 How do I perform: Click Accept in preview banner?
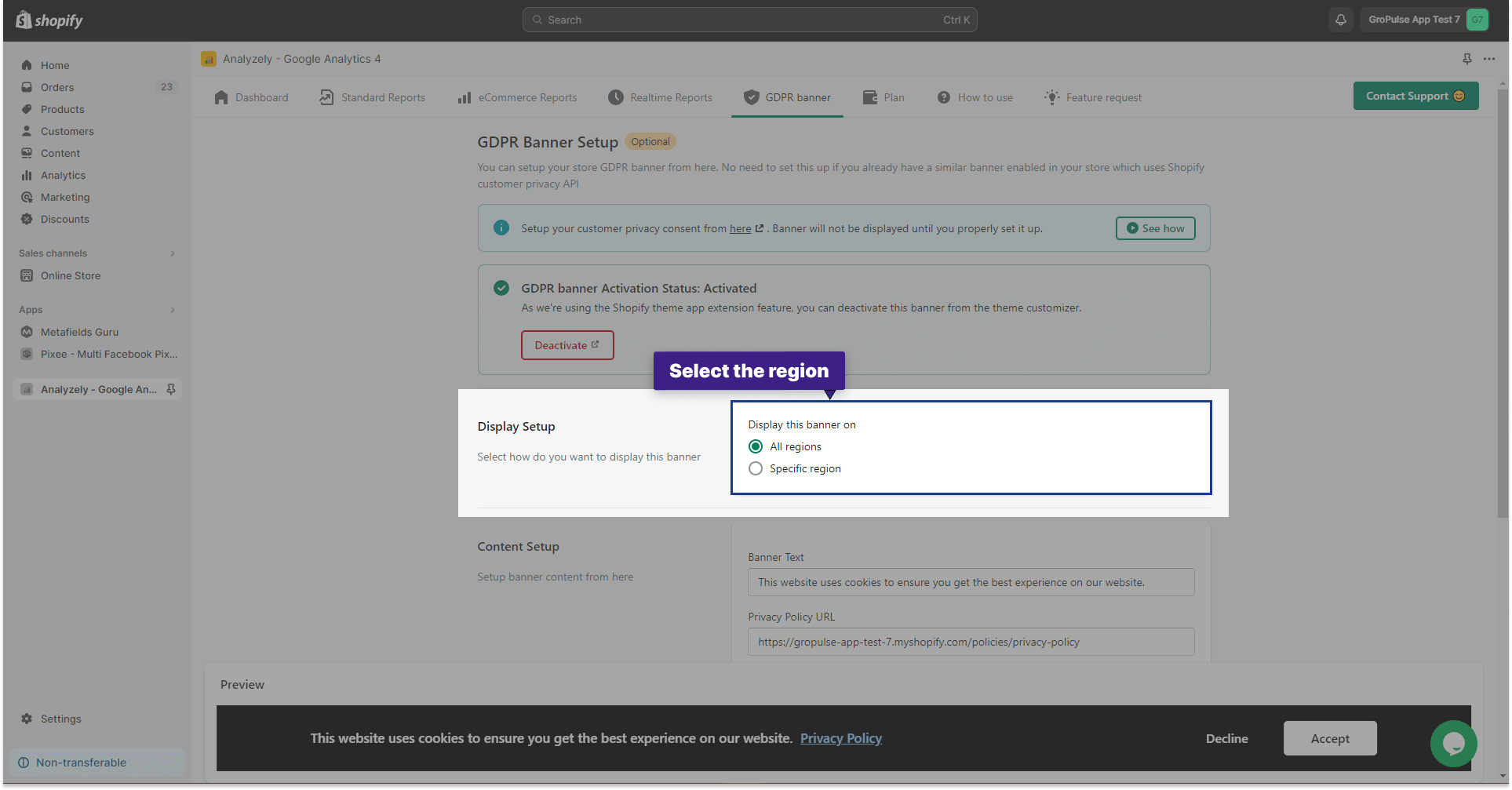coord(1330,738)
